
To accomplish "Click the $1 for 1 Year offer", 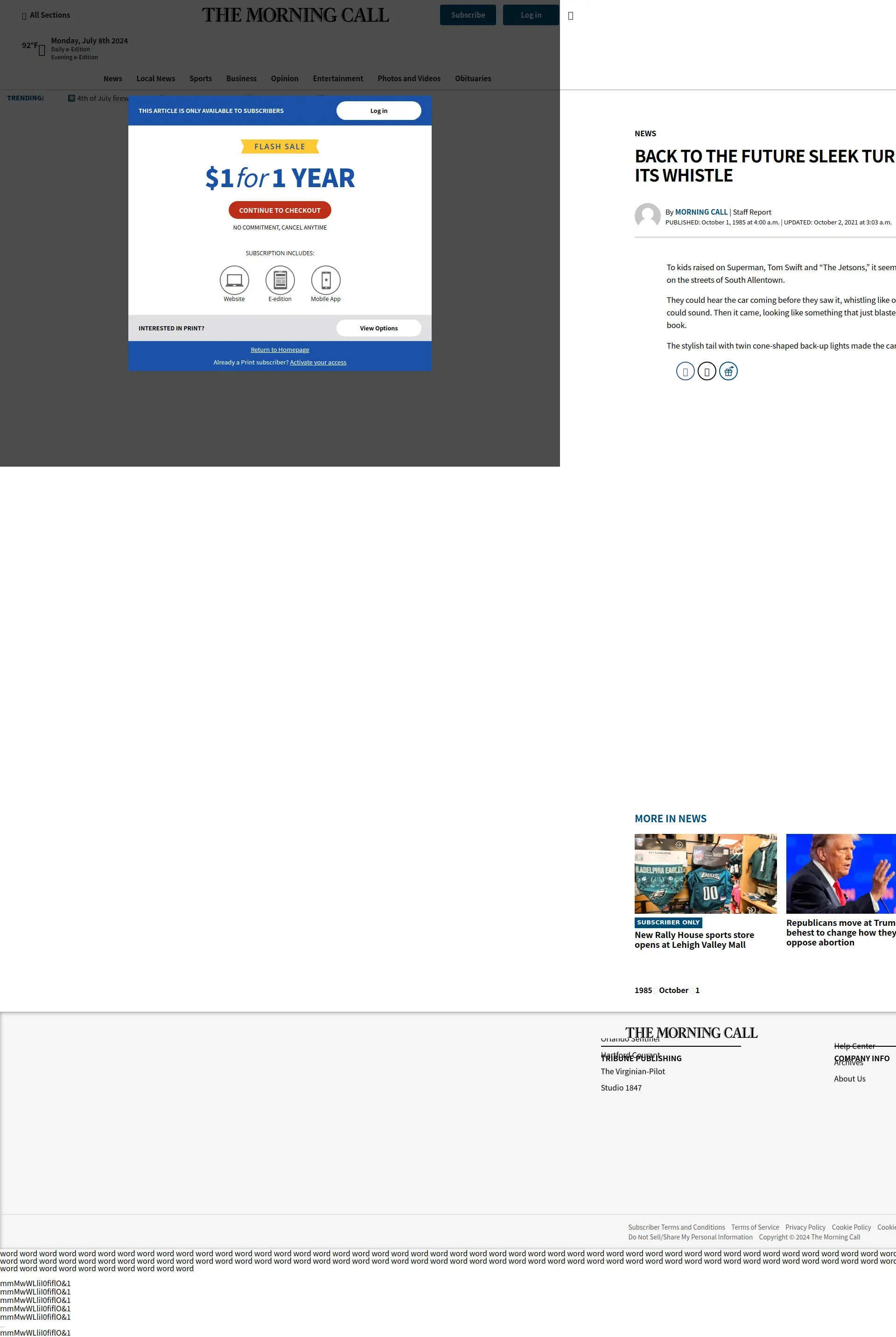I will [280, 178].
